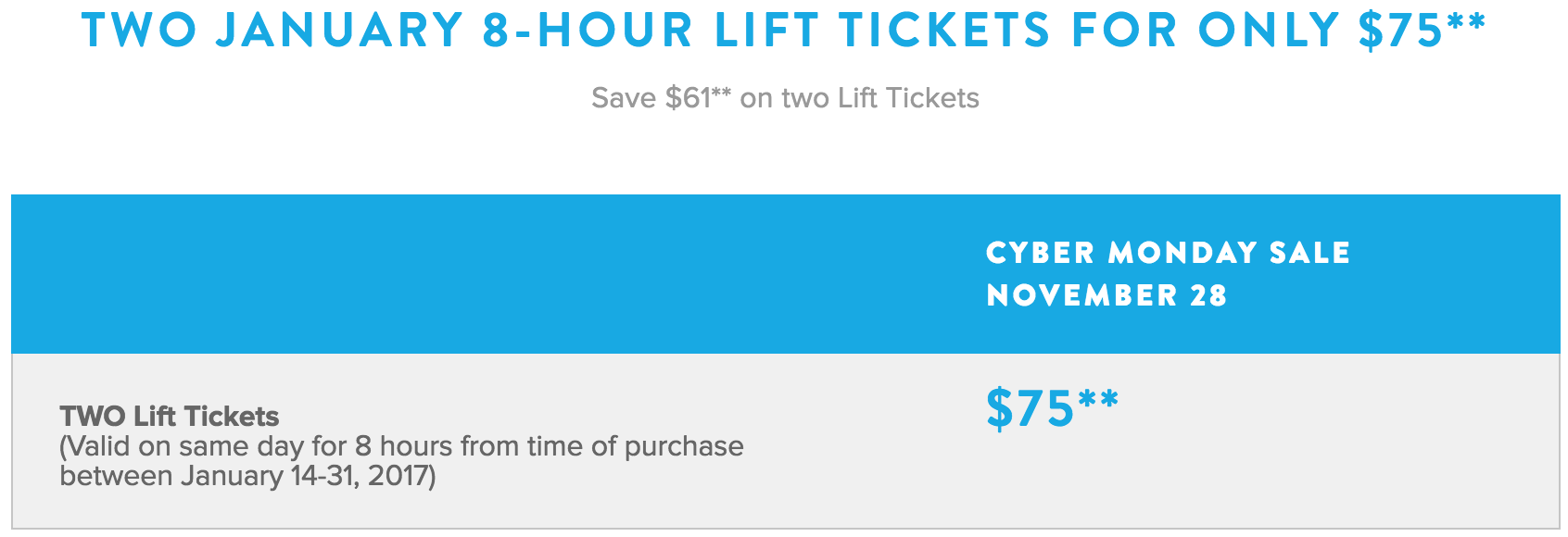
Task: Click the word 'JANUARY' in the headline
Action: (x=339, y=30)
